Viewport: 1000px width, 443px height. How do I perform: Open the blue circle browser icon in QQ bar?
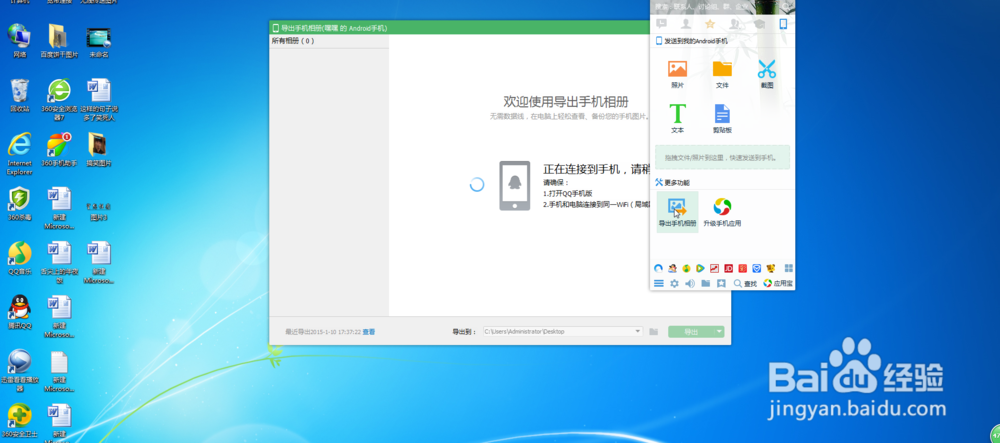coord(659,268)
